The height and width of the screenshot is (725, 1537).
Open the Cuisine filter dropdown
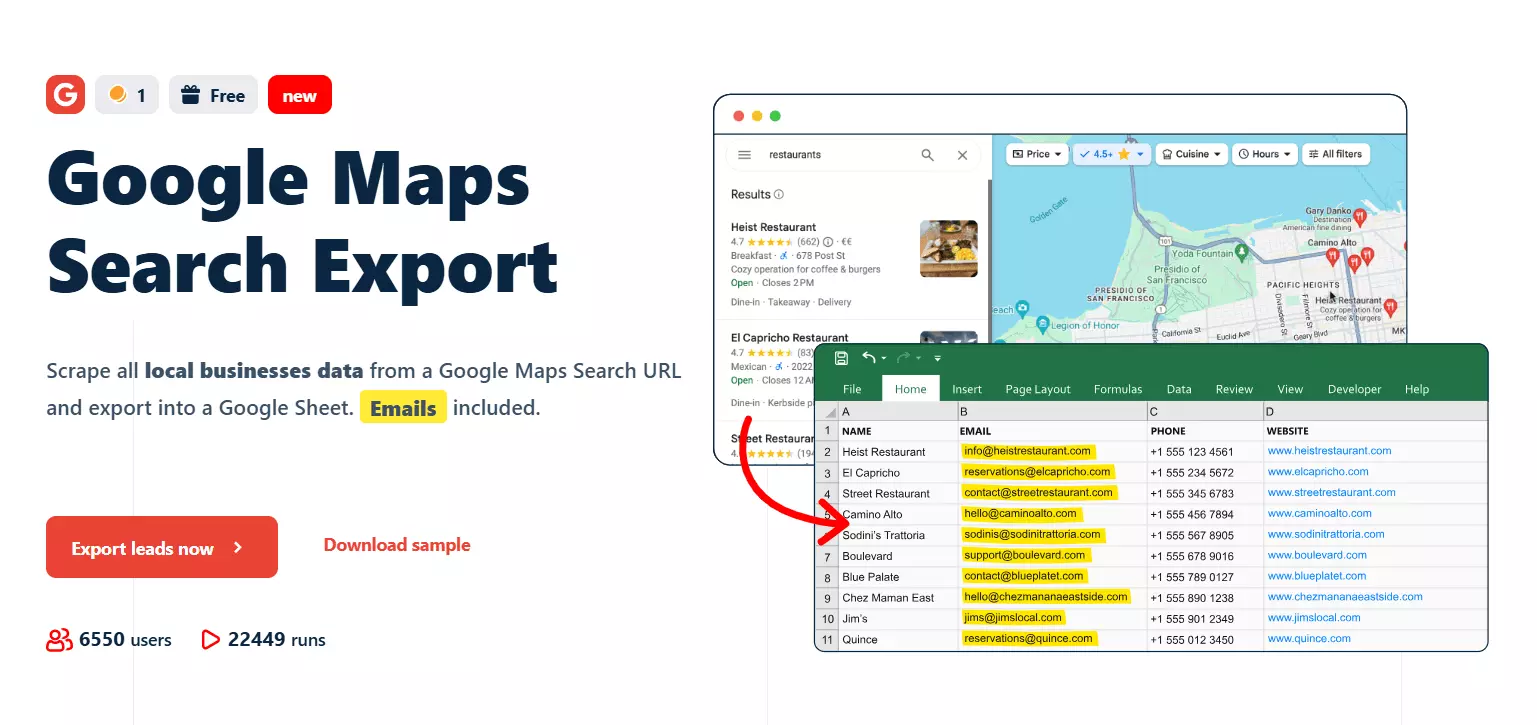(1191, 154)
